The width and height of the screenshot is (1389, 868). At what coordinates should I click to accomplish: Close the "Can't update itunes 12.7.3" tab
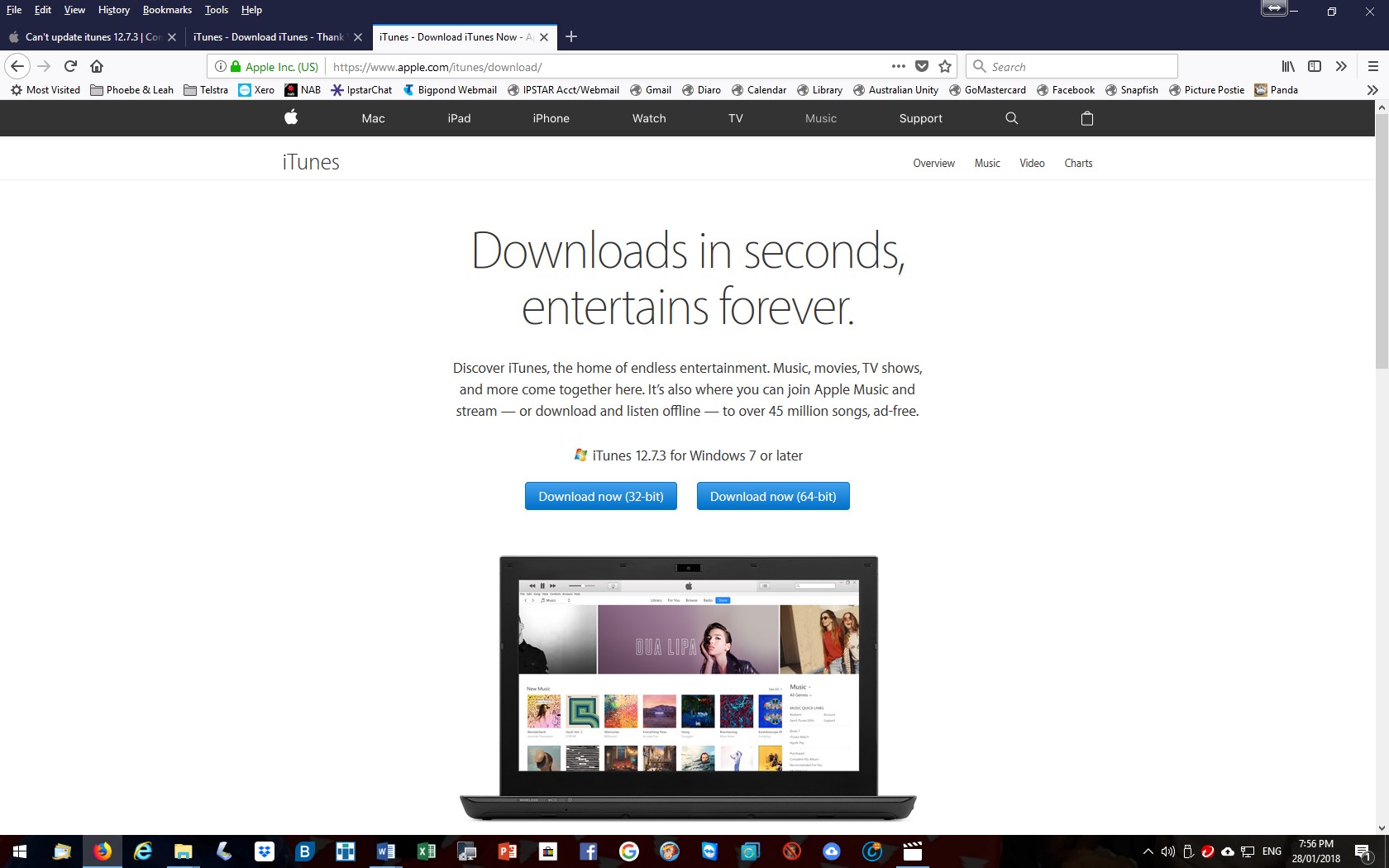172,37
